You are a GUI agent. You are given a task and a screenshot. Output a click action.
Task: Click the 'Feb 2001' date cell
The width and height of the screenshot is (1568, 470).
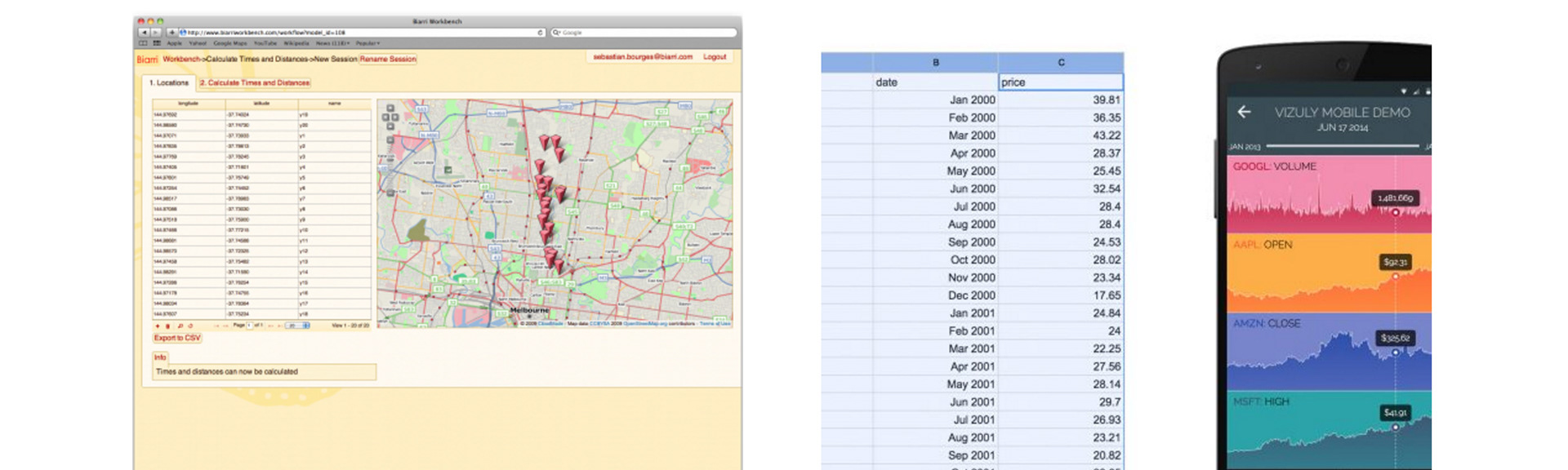(935, 330)
